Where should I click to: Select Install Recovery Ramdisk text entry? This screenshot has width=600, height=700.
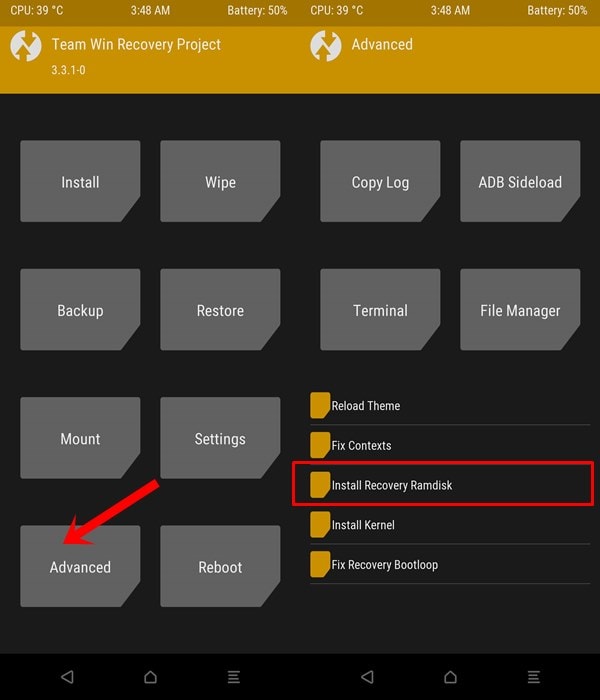[x=392, y=485]
